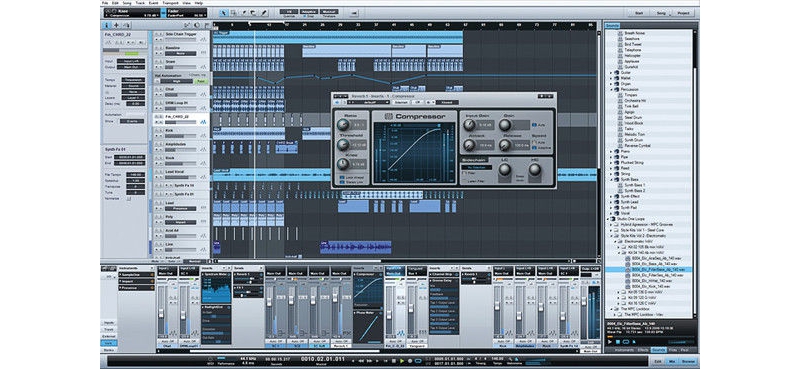The width and height of the screenshot is (800, 369).
Task: Click the Snare track volume slider
Action: [x=181, y=66]
